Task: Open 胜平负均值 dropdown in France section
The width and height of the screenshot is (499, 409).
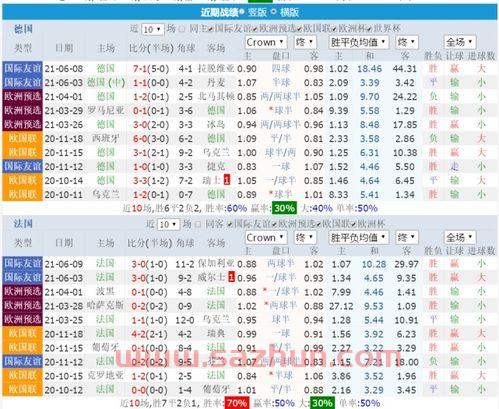Action: [x=358, y=238]
